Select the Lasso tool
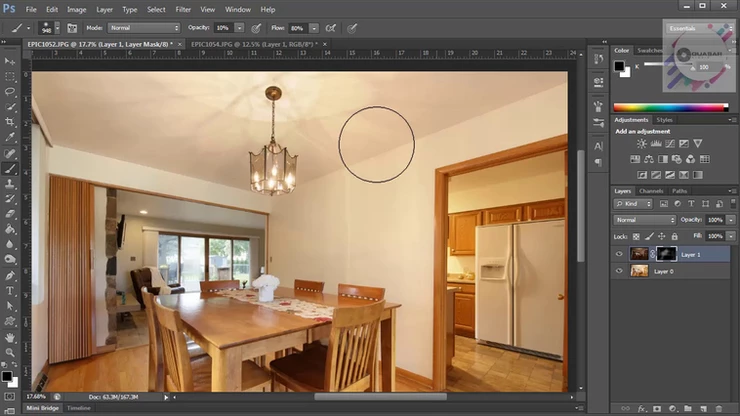The width and height of the screenshot is (740, 416). tap(10, 91)
